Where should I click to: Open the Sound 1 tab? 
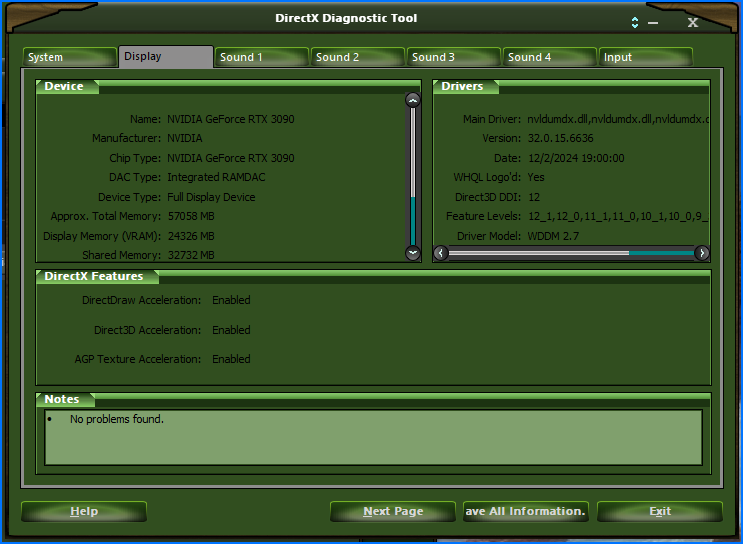click(262, 57)
